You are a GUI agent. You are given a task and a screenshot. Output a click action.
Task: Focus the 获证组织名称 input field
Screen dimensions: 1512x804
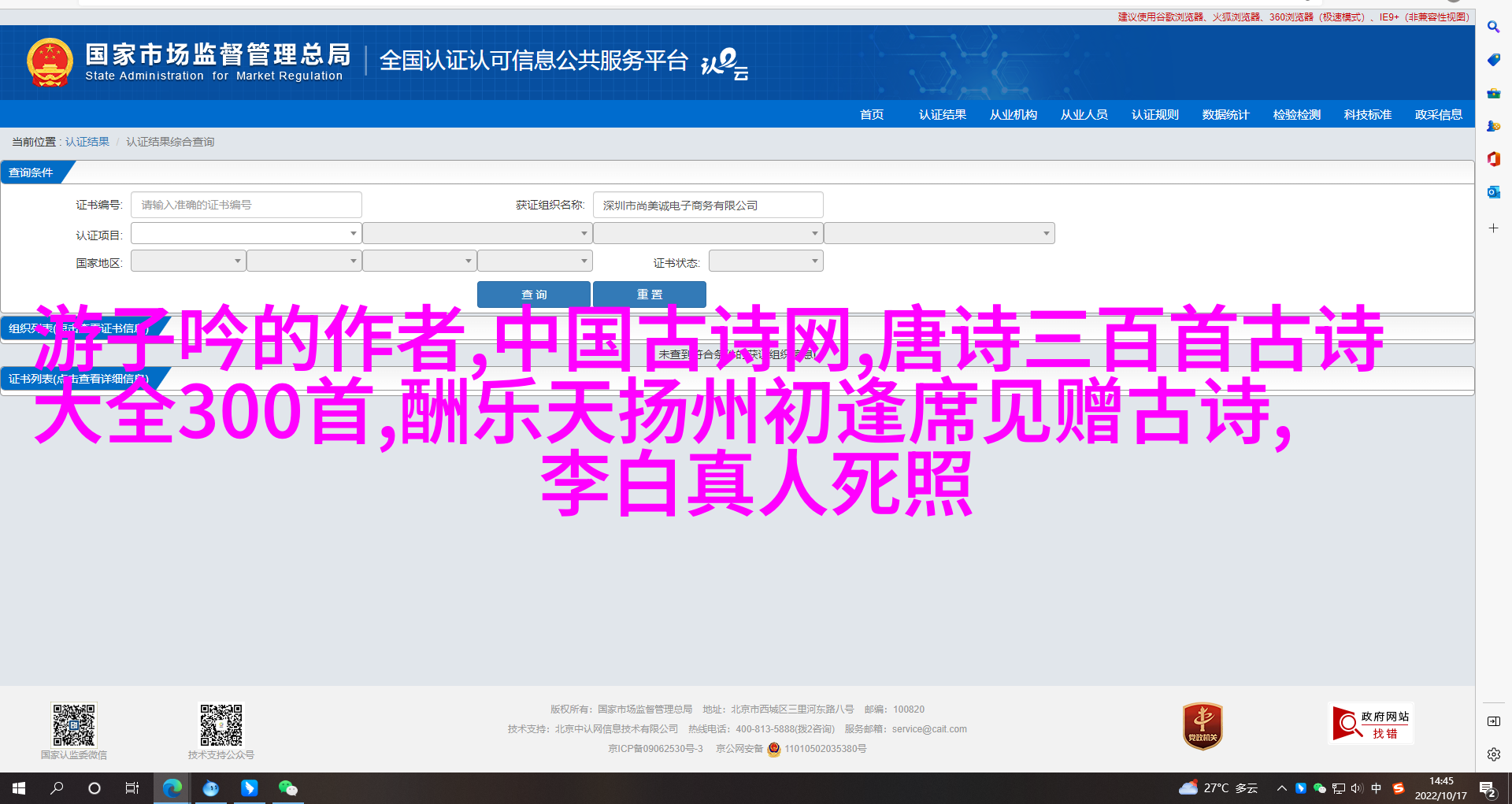[708, 205]
